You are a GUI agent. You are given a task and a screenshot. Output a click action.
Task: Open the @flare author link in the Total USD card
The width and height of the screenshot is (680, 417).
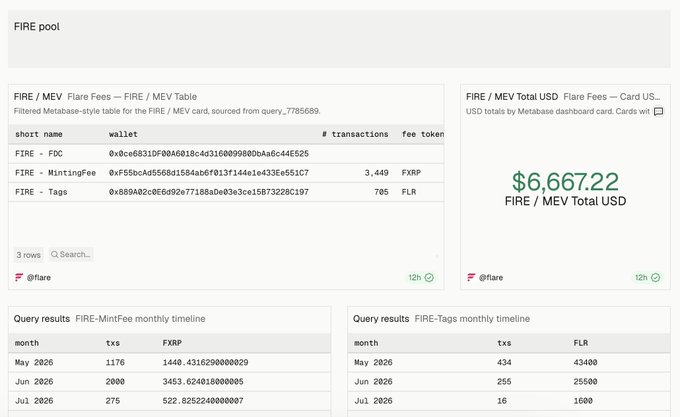point(491,277)
